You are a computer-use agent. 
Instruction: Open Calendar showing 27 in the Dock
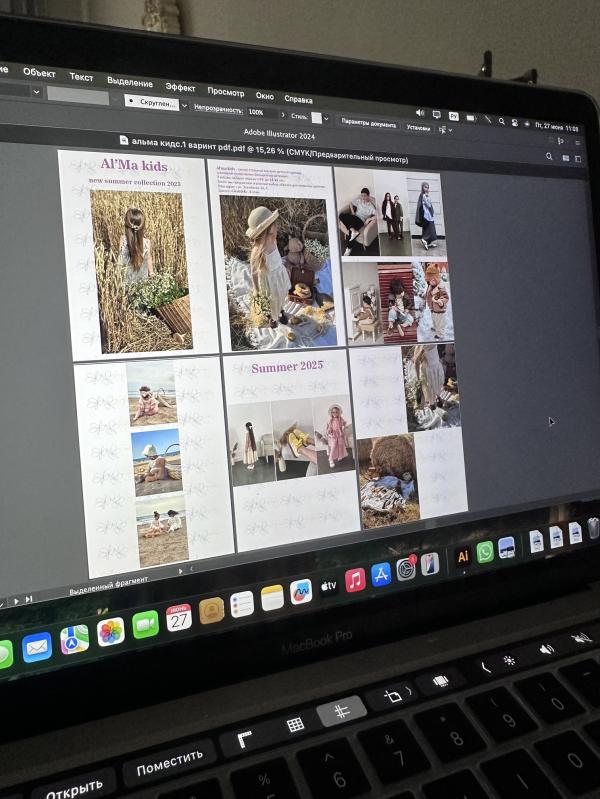178,618
